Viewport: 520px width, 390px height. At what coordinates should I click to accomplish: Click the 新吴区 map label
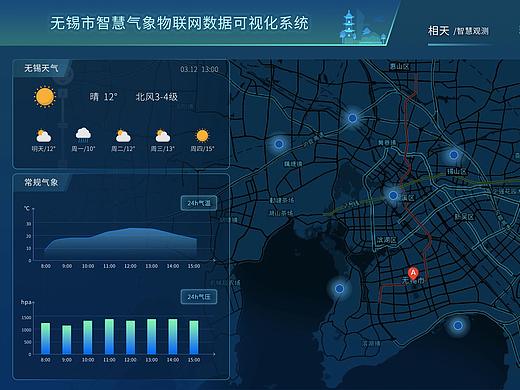[464, 217]
